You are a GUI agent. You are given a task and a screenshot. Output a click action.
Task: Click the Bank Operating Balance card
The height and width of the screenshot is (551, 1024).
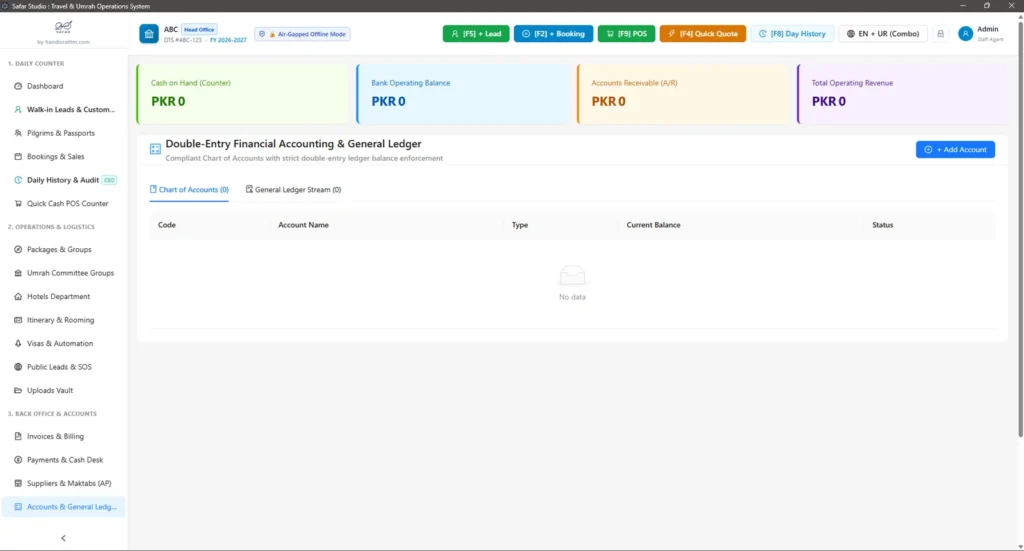463,94
